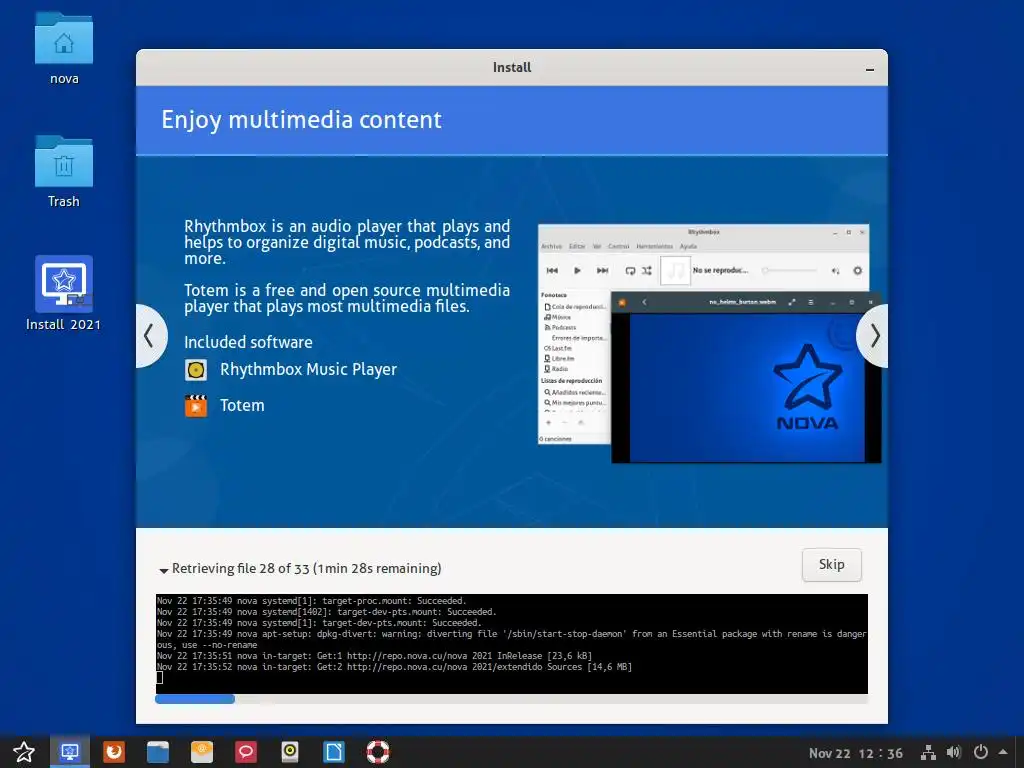
Task: Minimize the Install window
Action: pyautogui.click(x=869, y=69)
